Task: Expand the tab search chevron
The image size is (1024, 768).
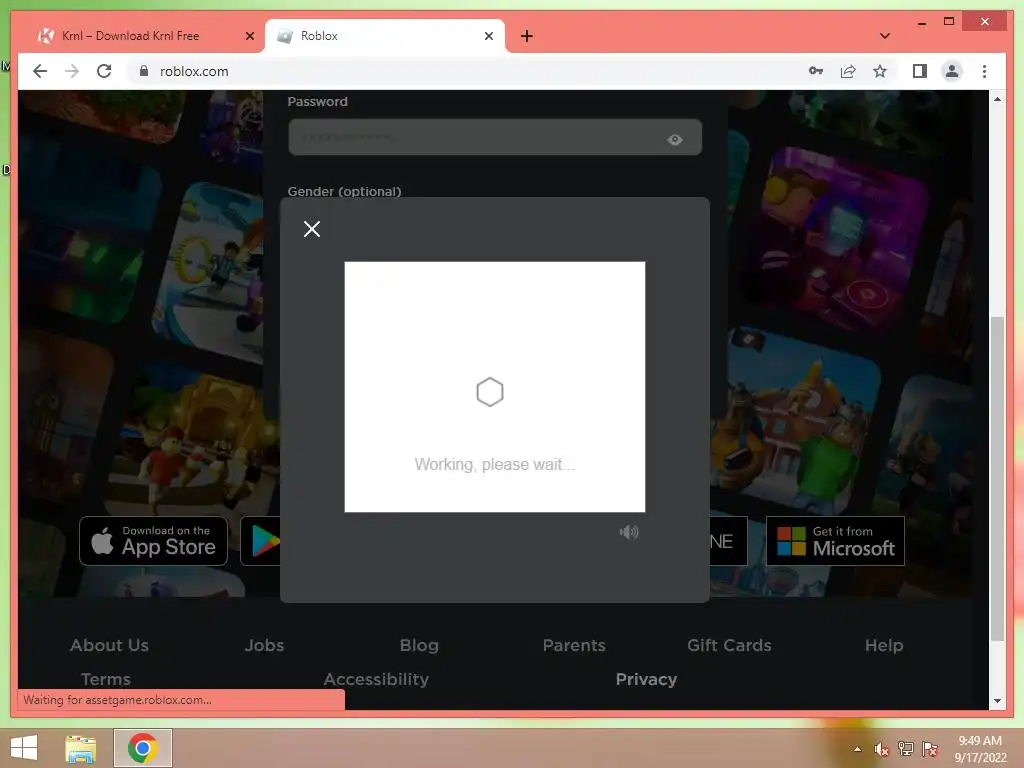Action: point(884,36)
